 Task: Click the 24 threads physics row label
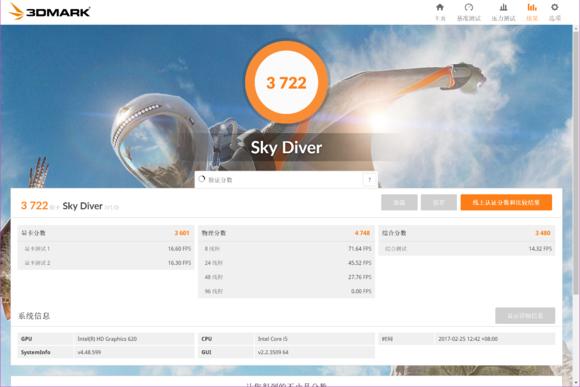(213, 263)
